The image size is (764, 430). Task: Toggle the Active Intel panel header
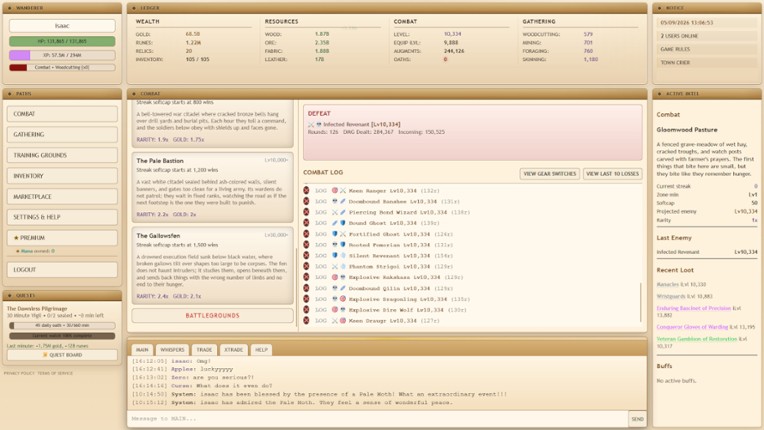[x=707, y=93]
